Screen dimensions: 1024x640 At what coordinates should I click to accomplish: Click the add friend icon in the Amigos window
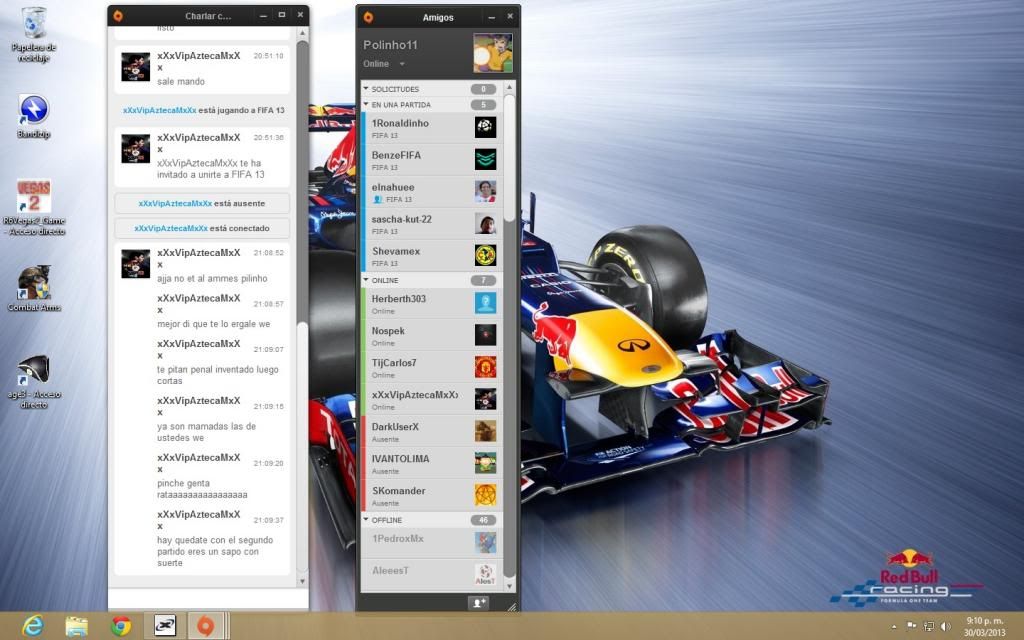[x=478, y=603]
